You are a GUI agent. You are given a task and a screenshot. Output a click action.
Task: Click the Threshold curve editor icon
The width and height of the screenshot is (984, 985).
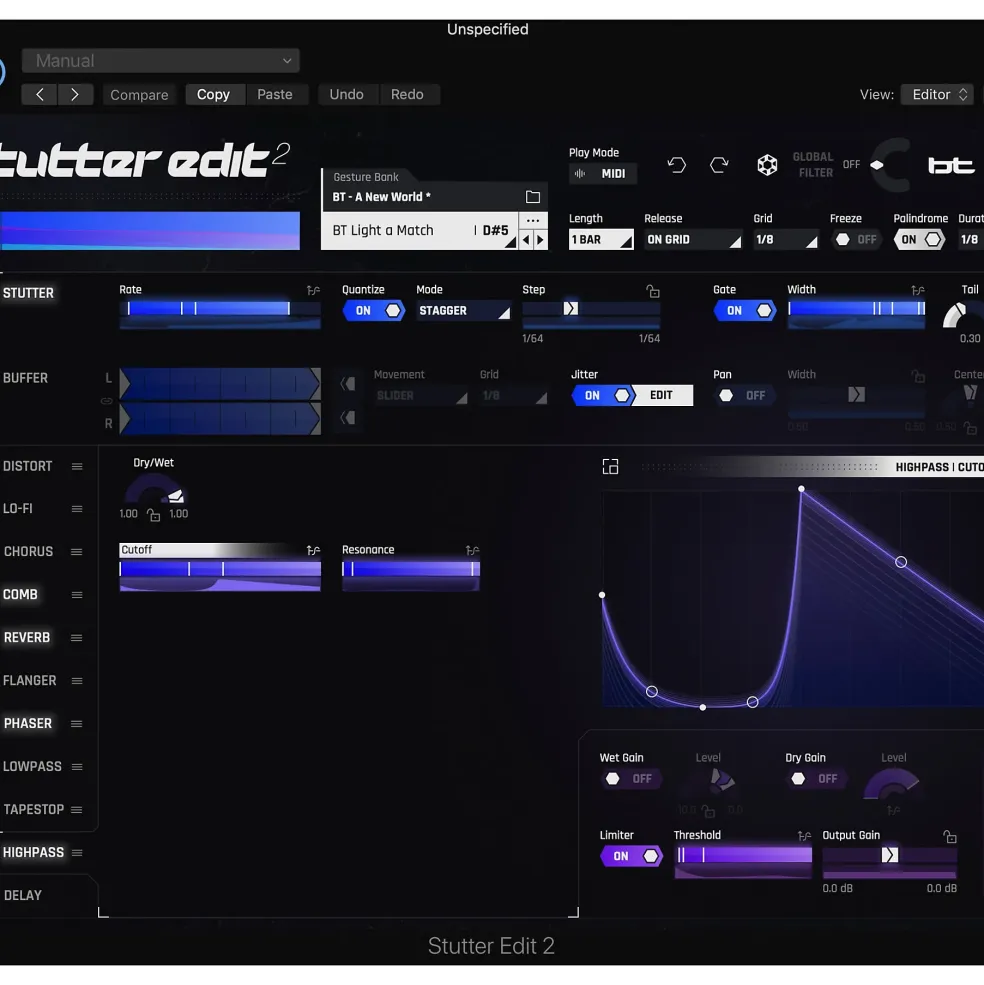[x=804, y=835]
